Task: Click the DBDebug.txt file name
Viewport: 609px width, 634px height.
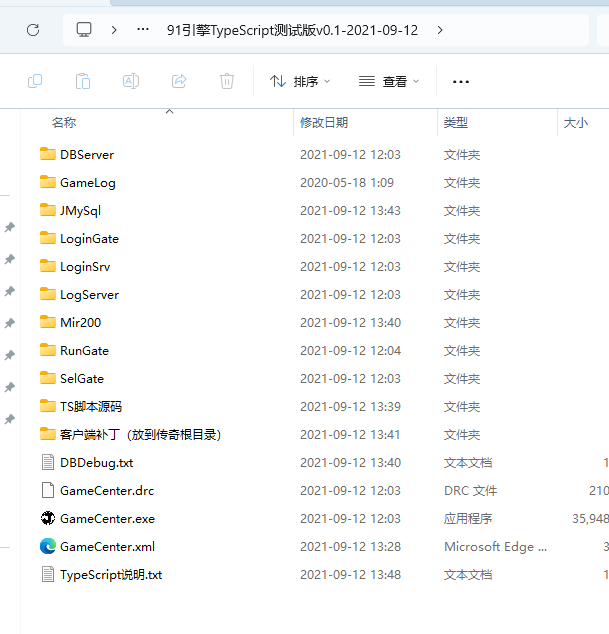Action: pos(97,463)
